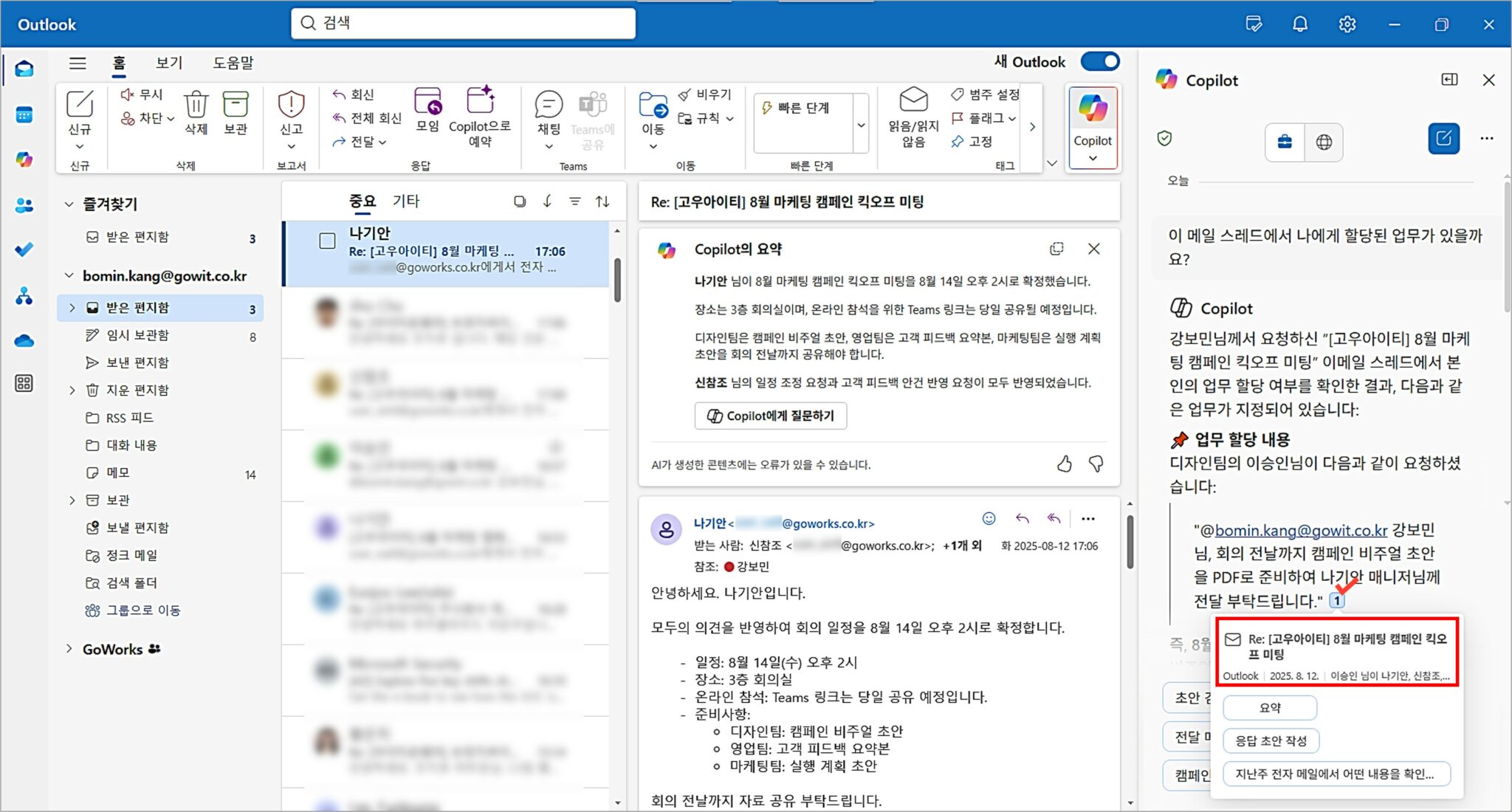Click the 응답 초안 작성 button
This screenshot has height=812, width=1512.
tap(1271, 740)
